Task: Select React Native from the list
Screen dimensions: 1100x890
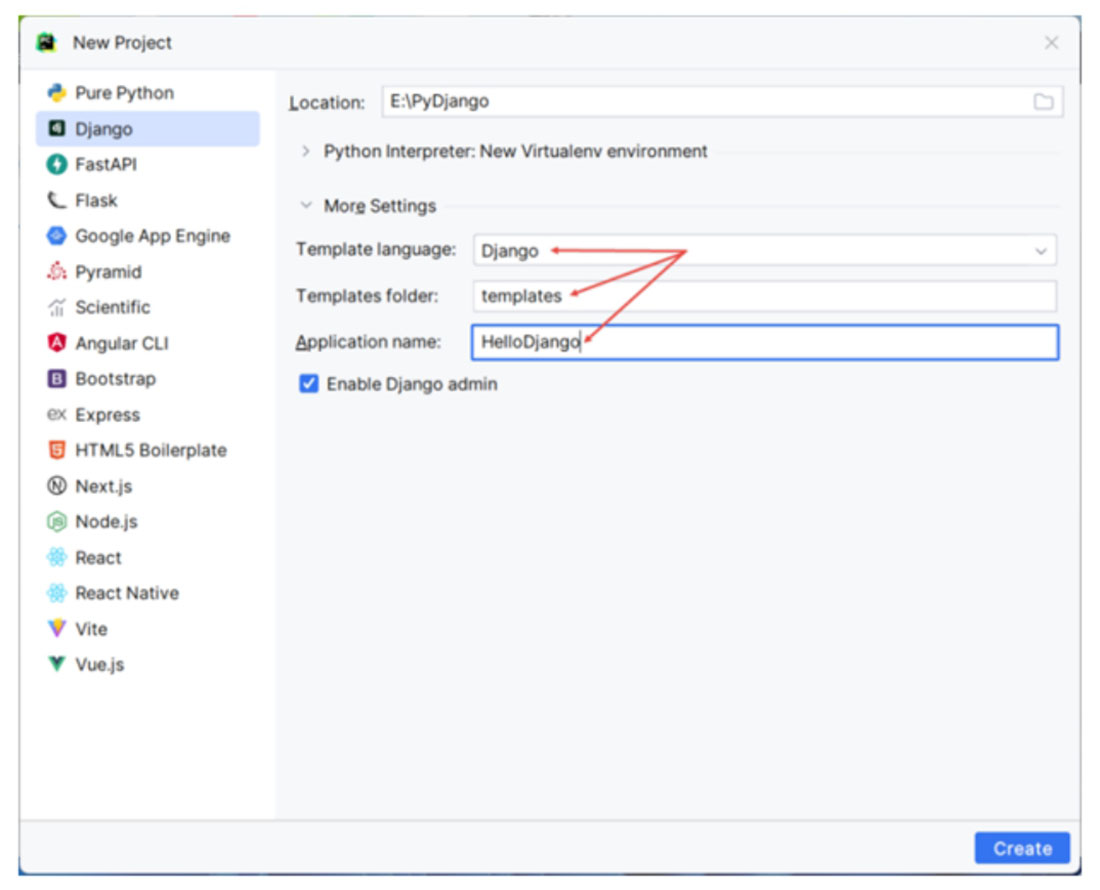Action: click(126, 593)
